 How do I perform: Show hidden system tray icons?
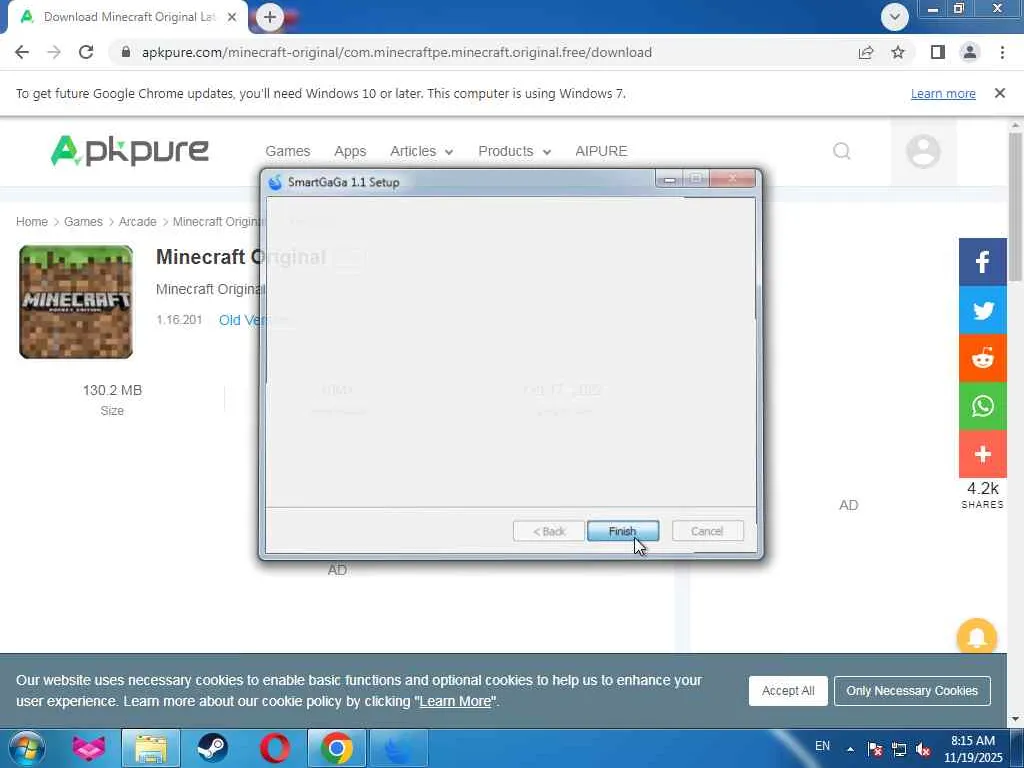850,749
